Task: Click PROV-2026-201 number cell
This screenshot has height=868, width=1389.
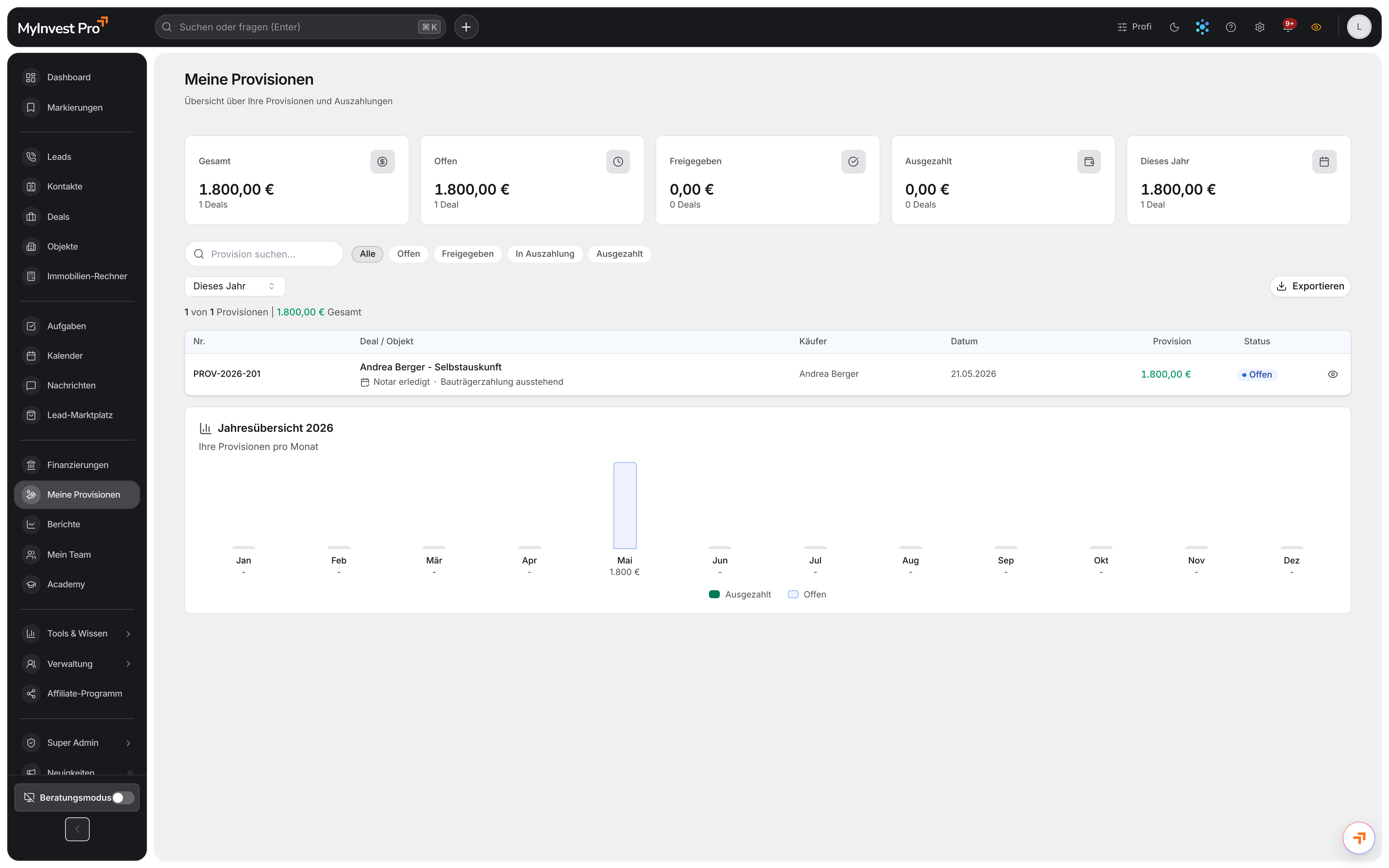Action: pyautogui.click(x=227, y=374)
